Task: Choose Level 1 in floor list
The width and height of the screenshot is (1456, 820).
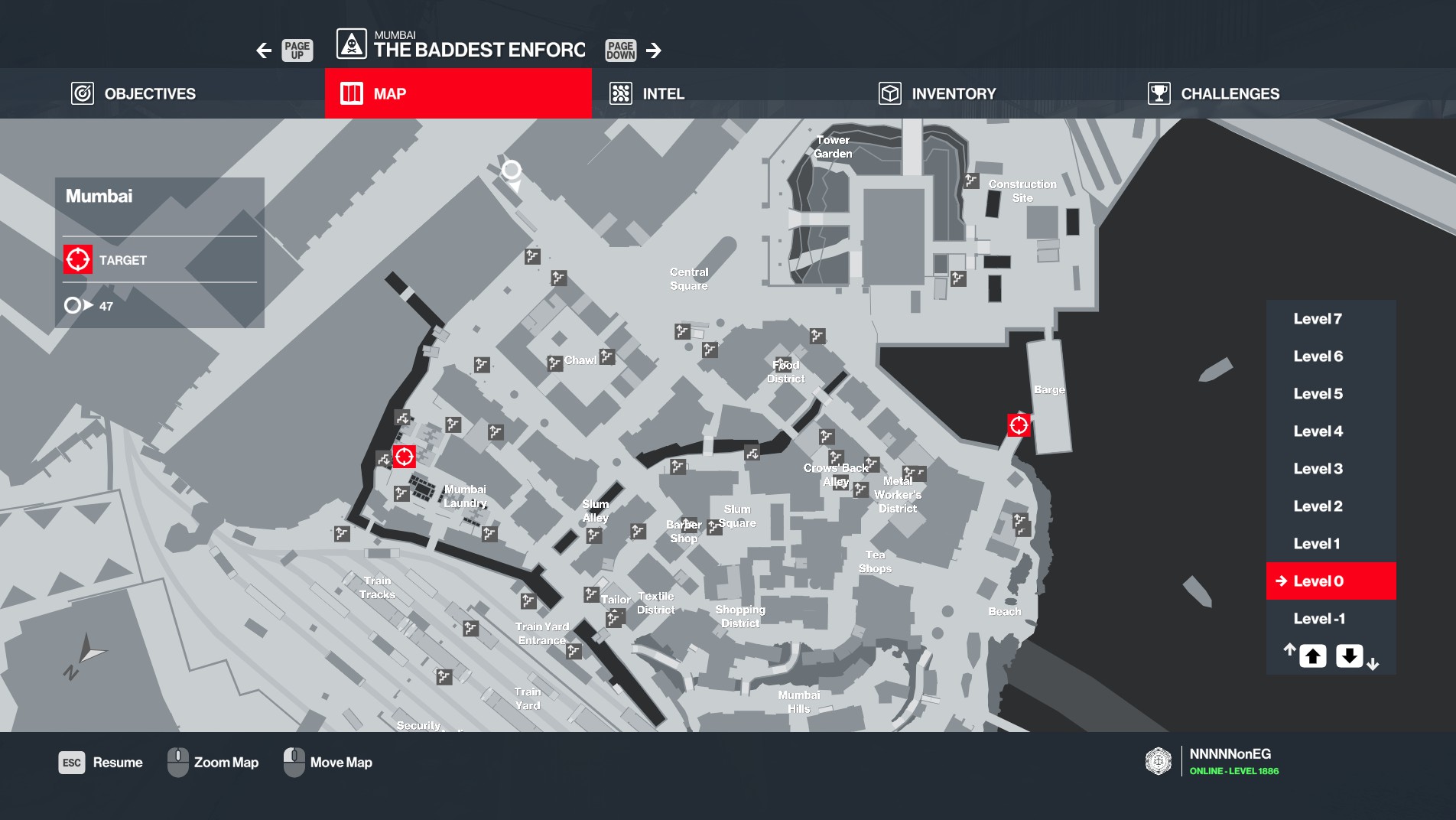Action: (x=1316, y=544)
